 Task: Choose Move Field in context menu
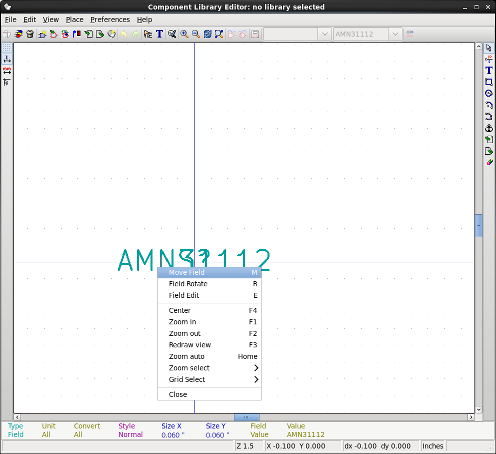click(x=209, y=273)
